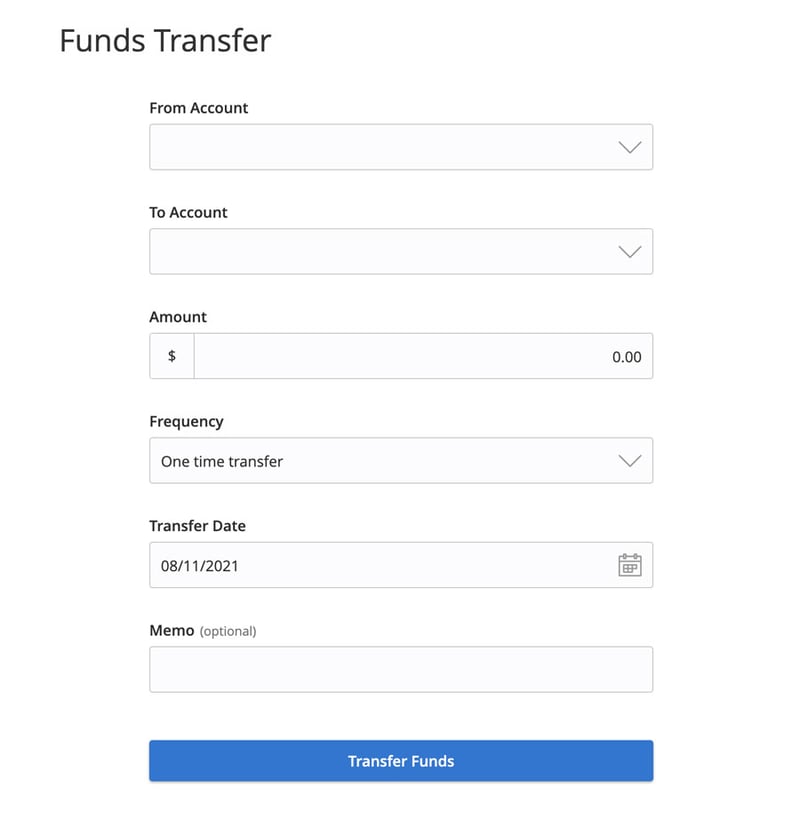Click the Memo text field
The width and height of the screenshot is (800, 818).
pyautogui.click(x=400, y=668)
